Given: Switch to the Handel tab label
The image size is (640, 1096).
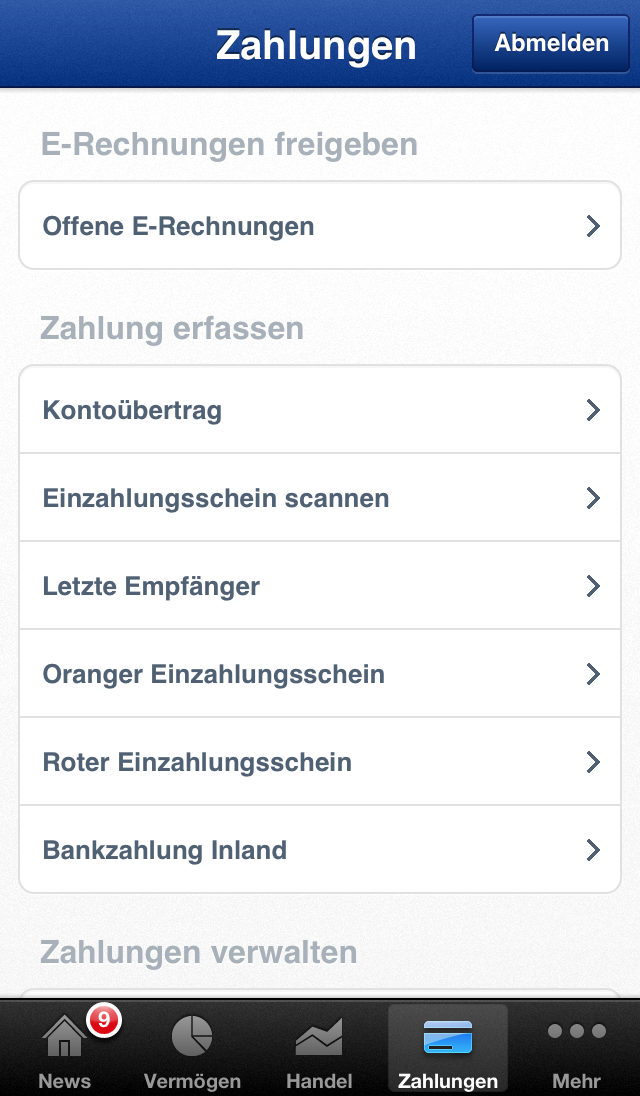Looking at the screenshot, I should pos(319,1081).
